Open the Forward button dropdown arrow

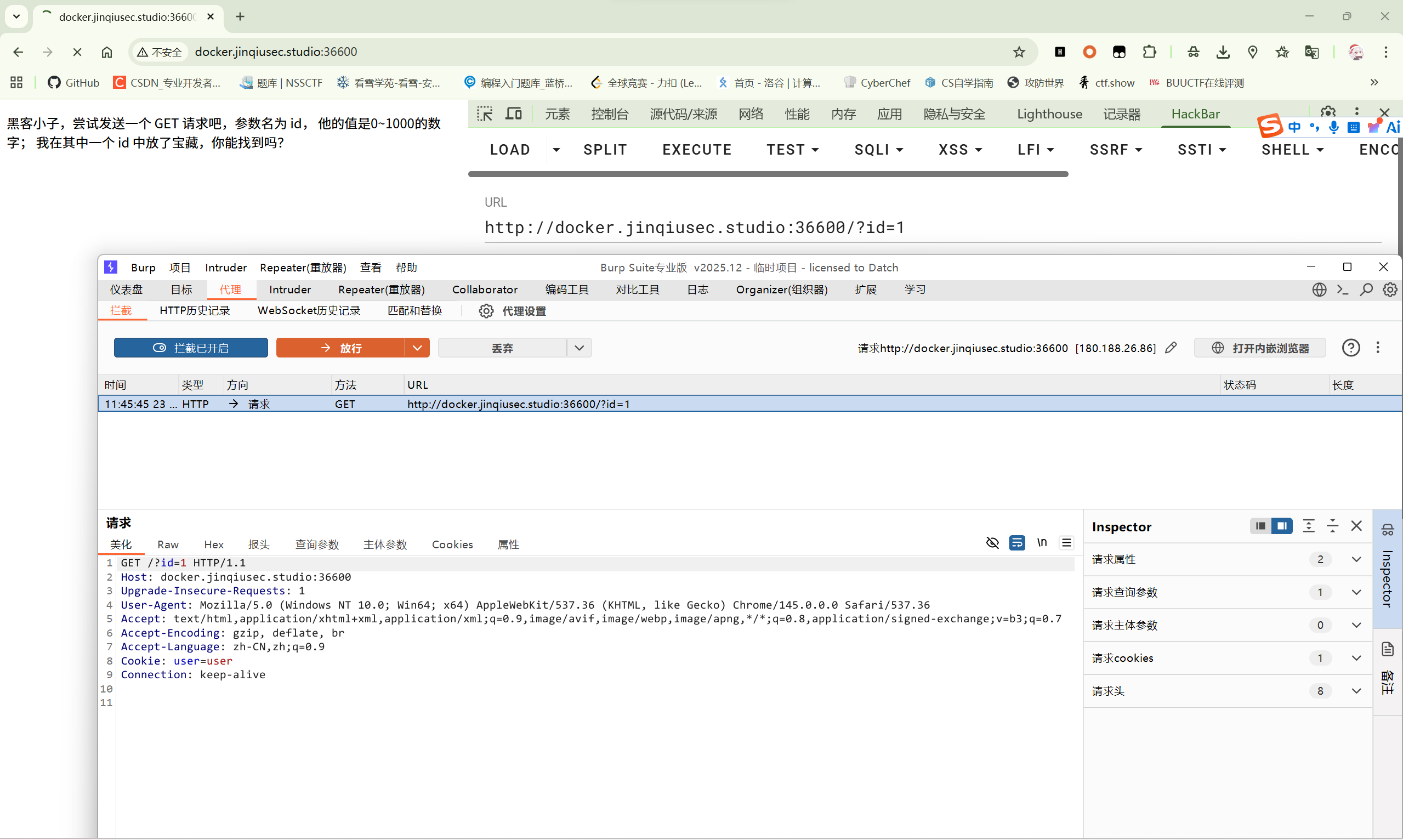pos(417,348)
